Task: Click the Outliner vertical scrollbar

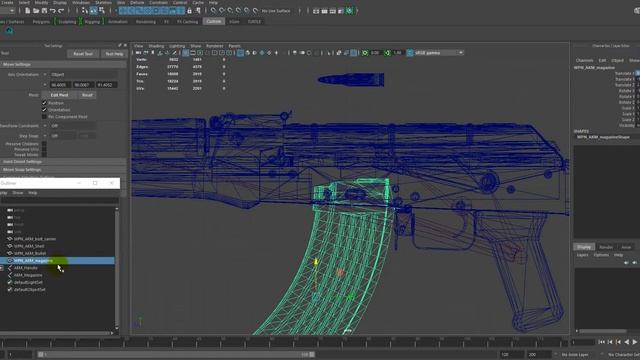Action: pyautogui.click(x=117, y=268)
